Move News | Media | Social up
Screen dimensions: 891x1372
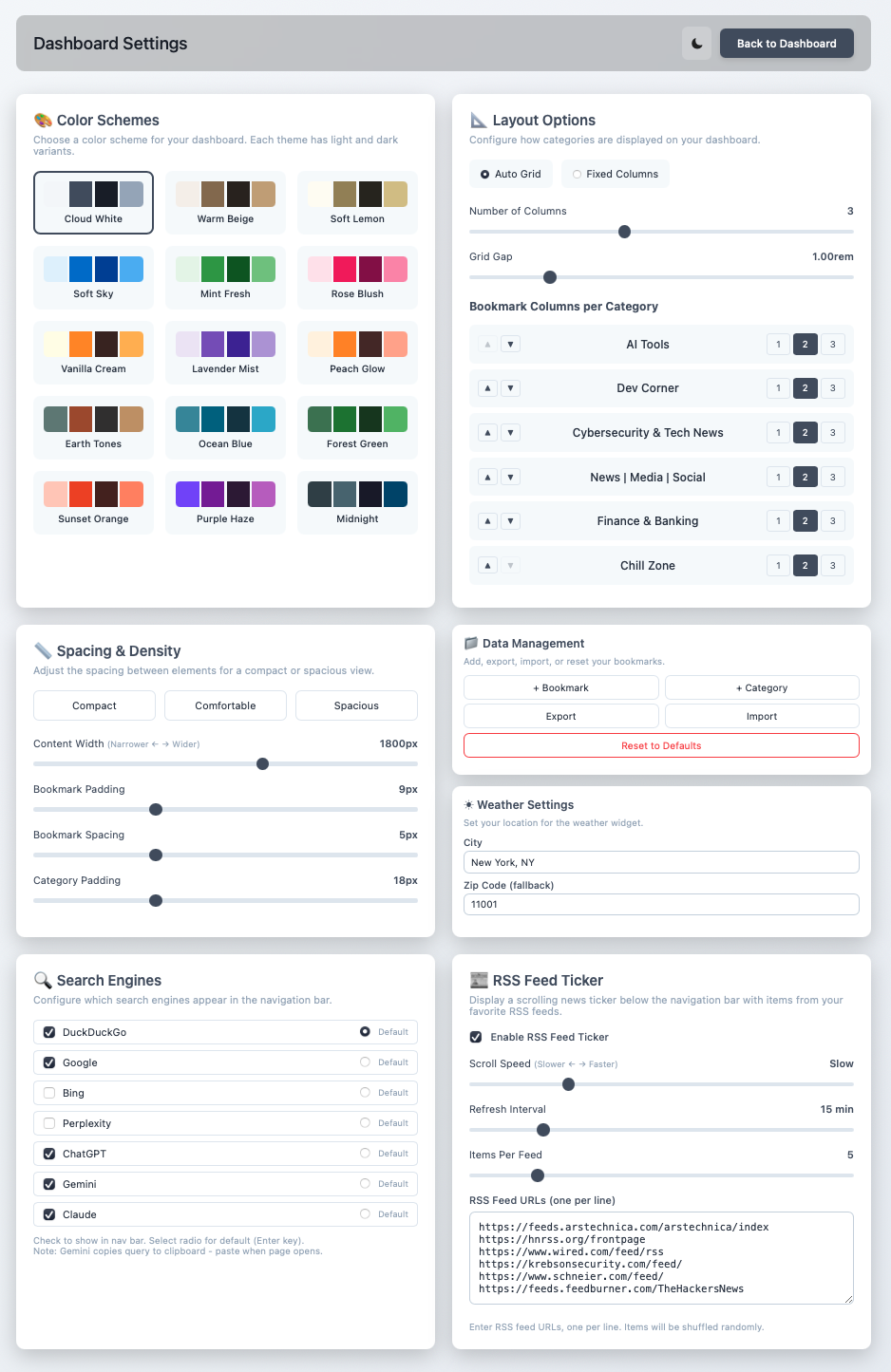coord(487,476)
